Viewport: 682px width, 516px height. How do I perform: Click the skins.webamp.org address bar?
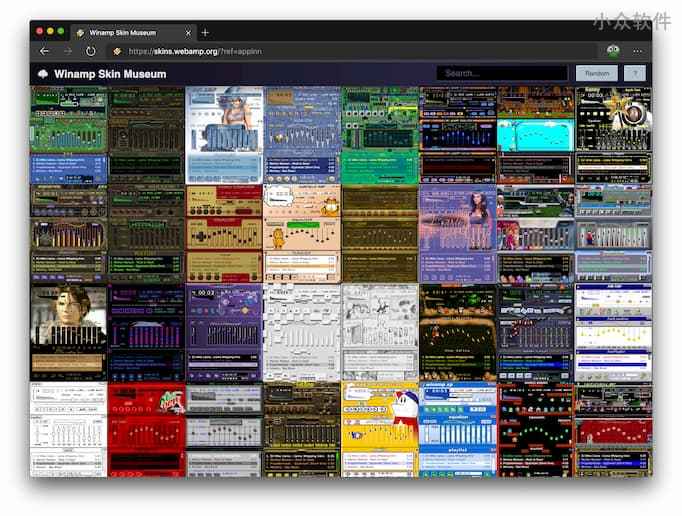coord(352,51)
